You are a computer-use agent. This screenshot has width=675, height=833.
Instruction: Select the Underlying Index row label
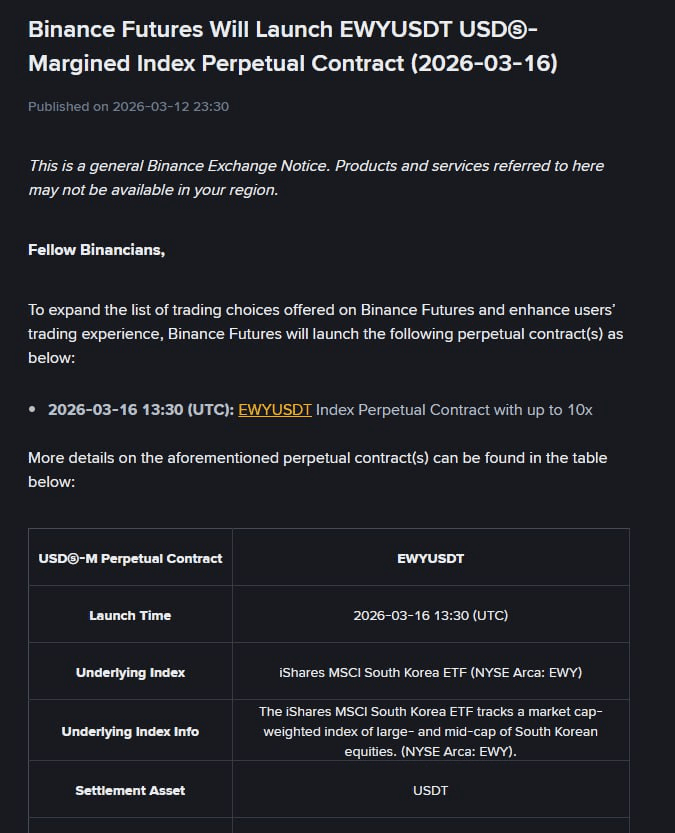point(130,672)
